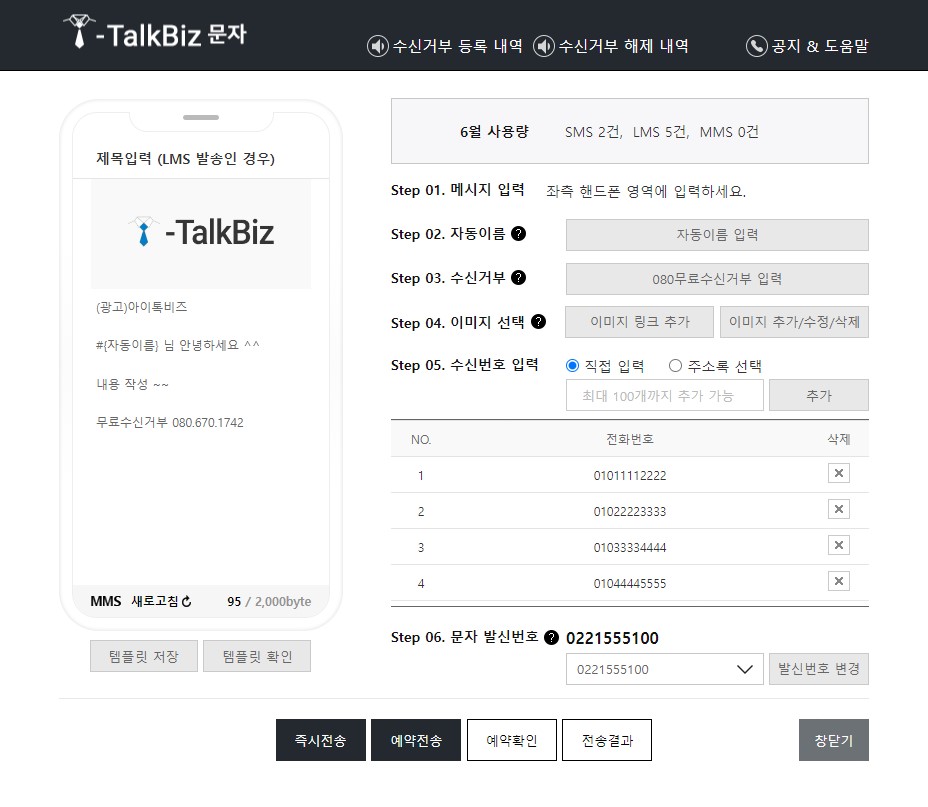This screenshot has width=928, height=807.
Task: Click 무료수신거부 080.670.1742 message line
Action: click(170, 422)
